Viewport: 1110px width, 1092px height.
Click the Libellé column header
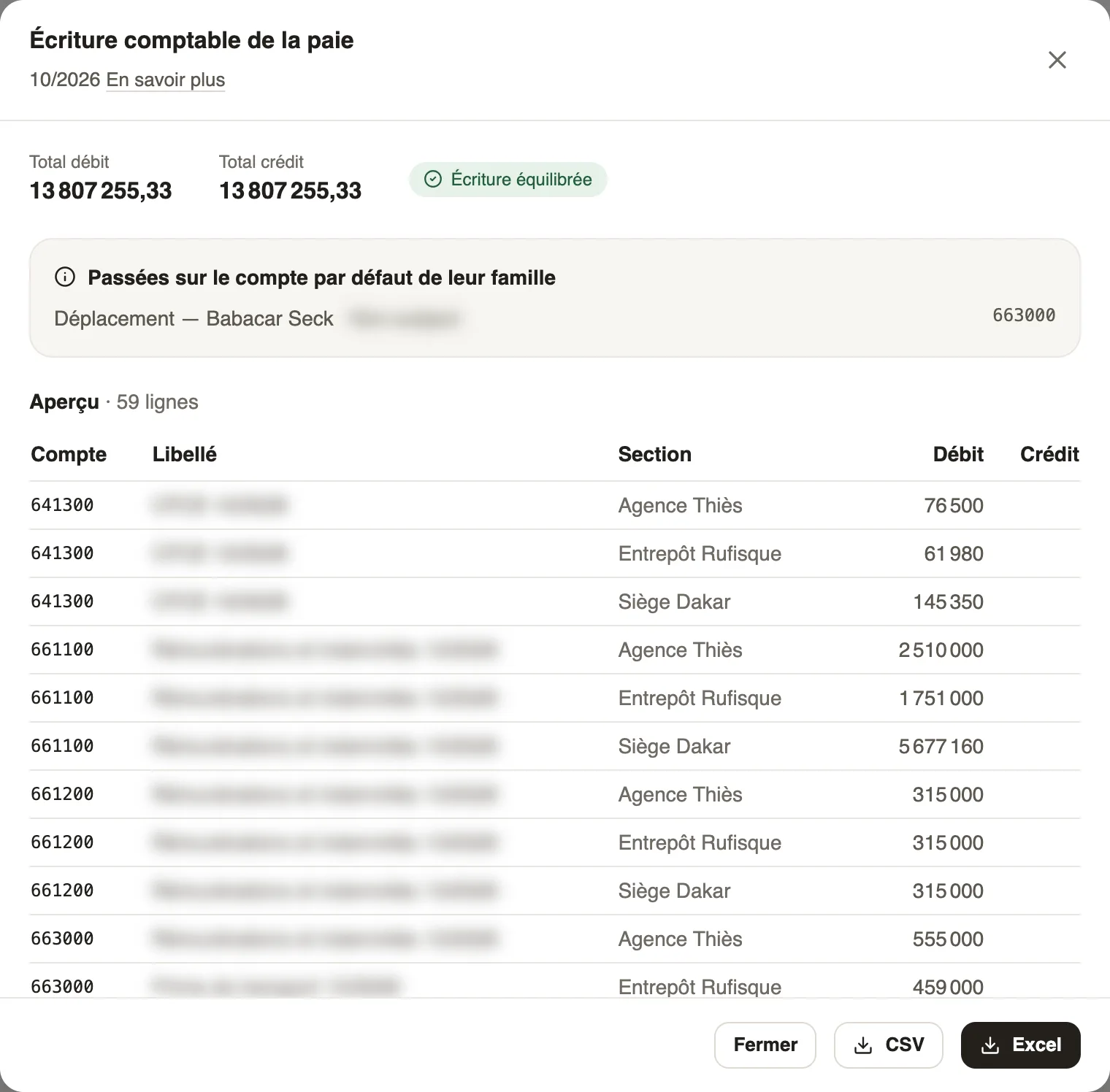[x=185, y=454]
